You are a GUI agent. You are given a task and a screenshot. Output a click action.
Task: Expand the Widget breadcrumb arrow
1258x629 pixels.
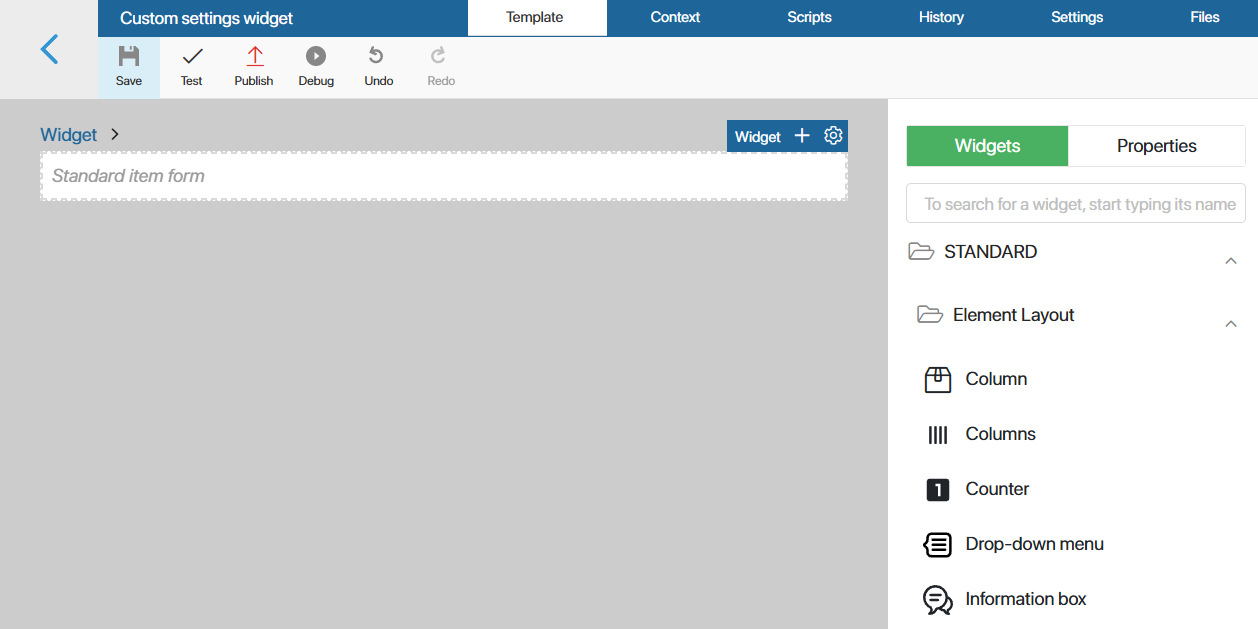click(x=115, y=134)
